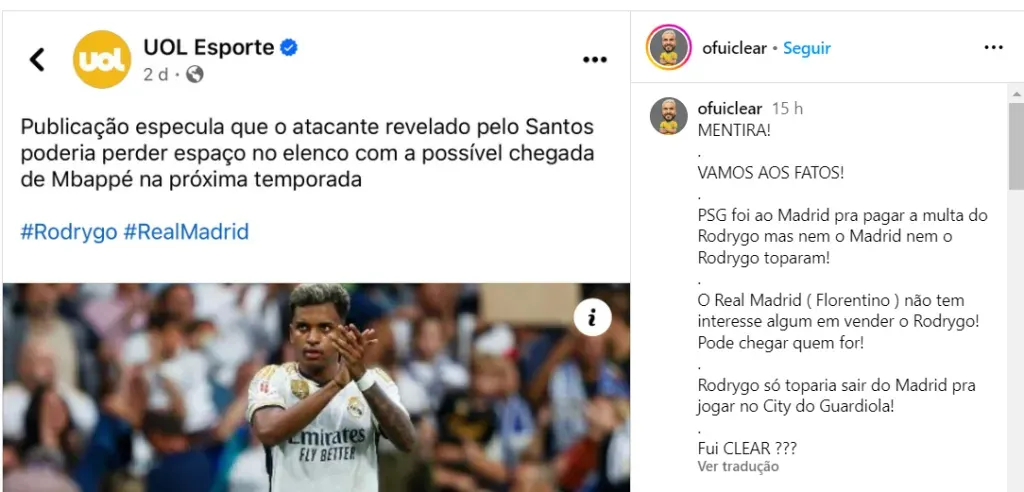Click the 2 d post timestamp

pyautogui.click(x=155, y=74)
